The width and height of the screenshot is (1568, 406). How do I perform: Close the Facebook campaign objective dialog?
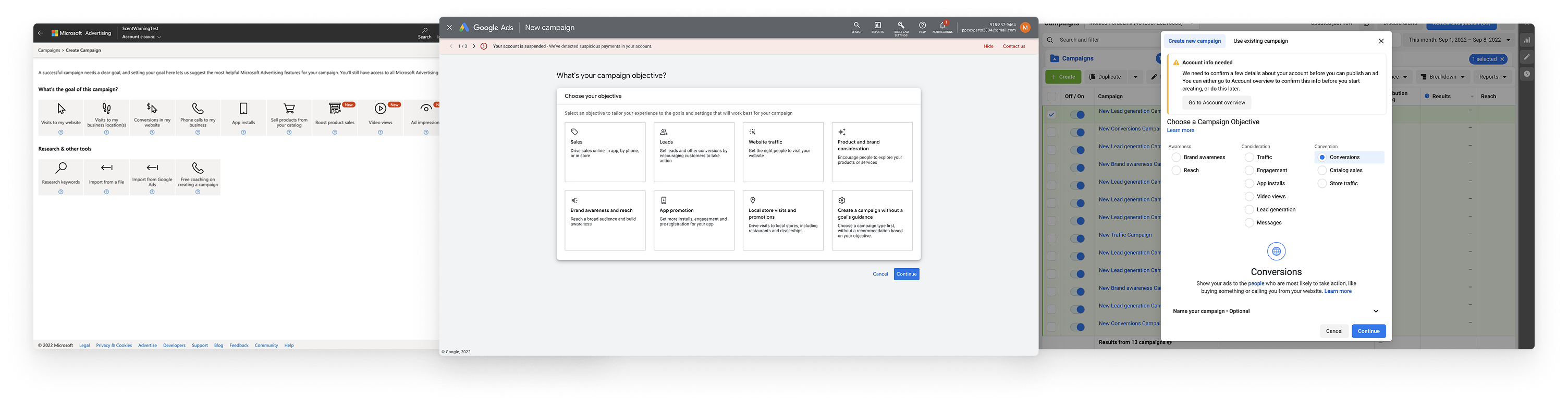1381,41
